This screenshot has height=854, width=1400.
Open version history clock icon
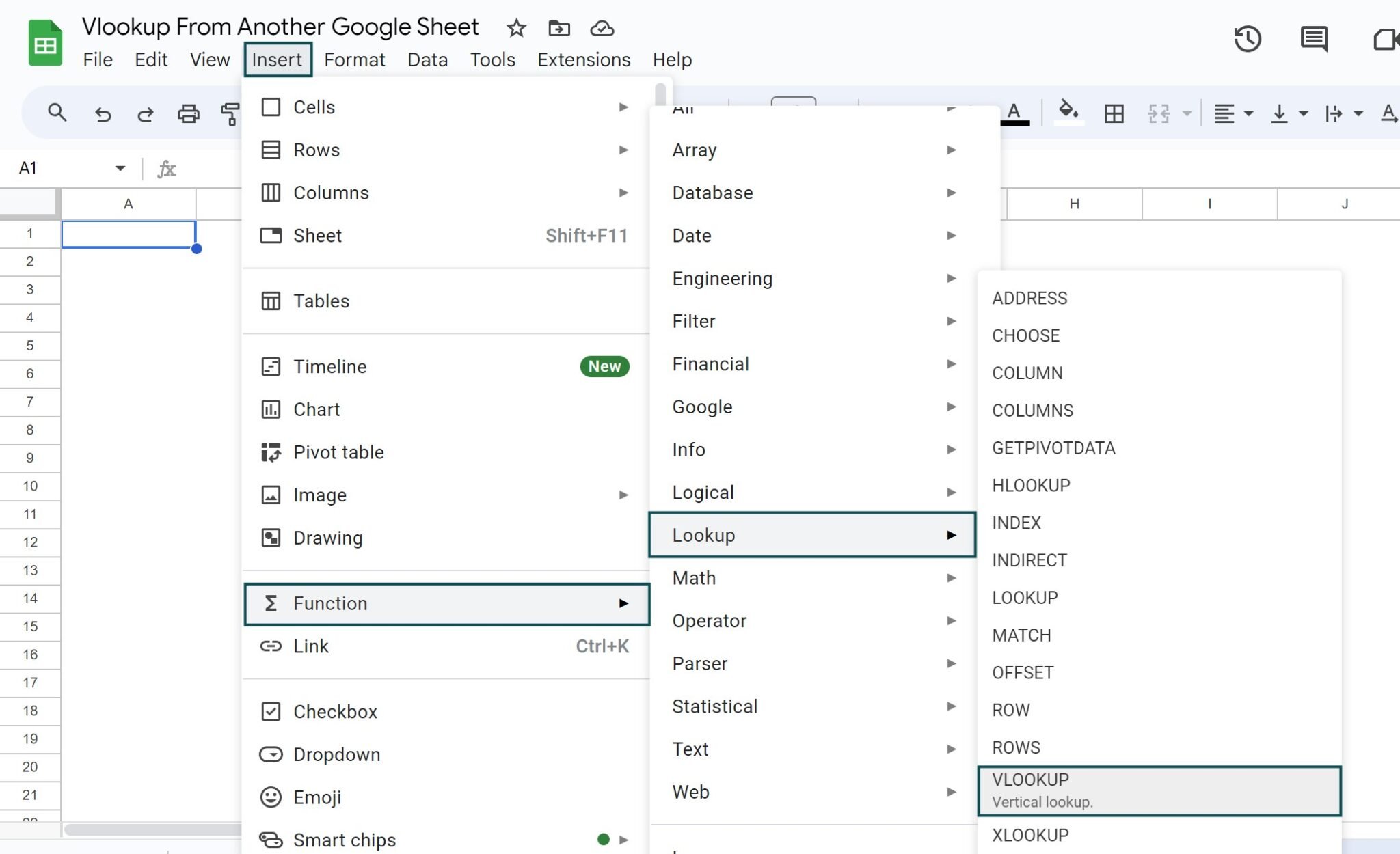point(1247,39)
